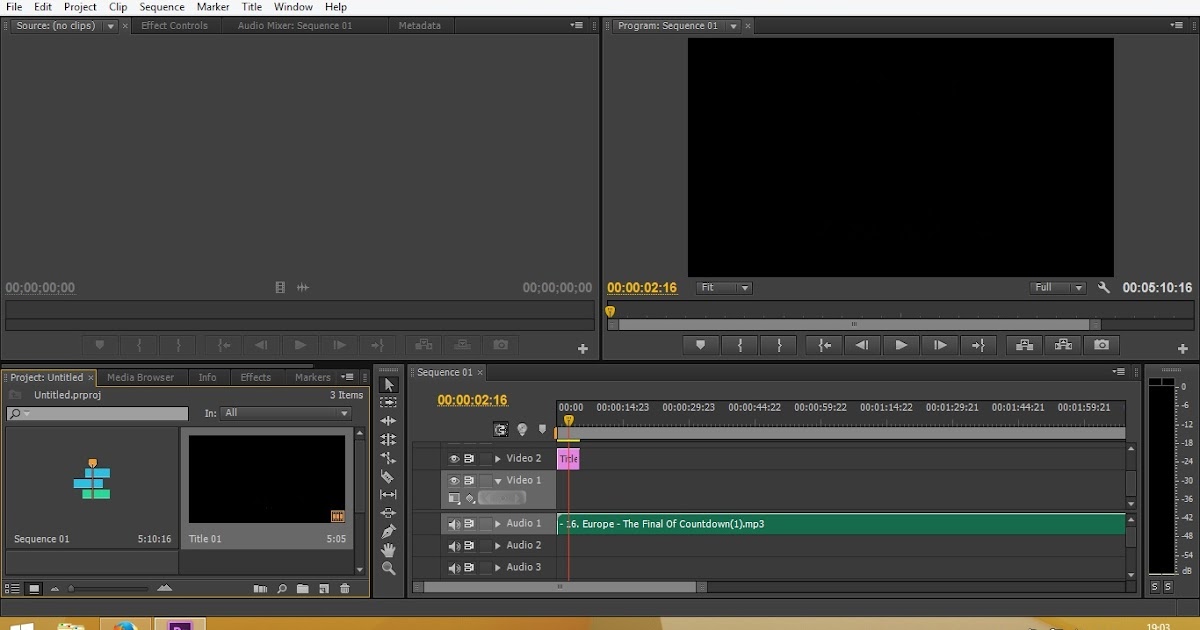Toggle the Audio 3 track speaker

point(453,568)
